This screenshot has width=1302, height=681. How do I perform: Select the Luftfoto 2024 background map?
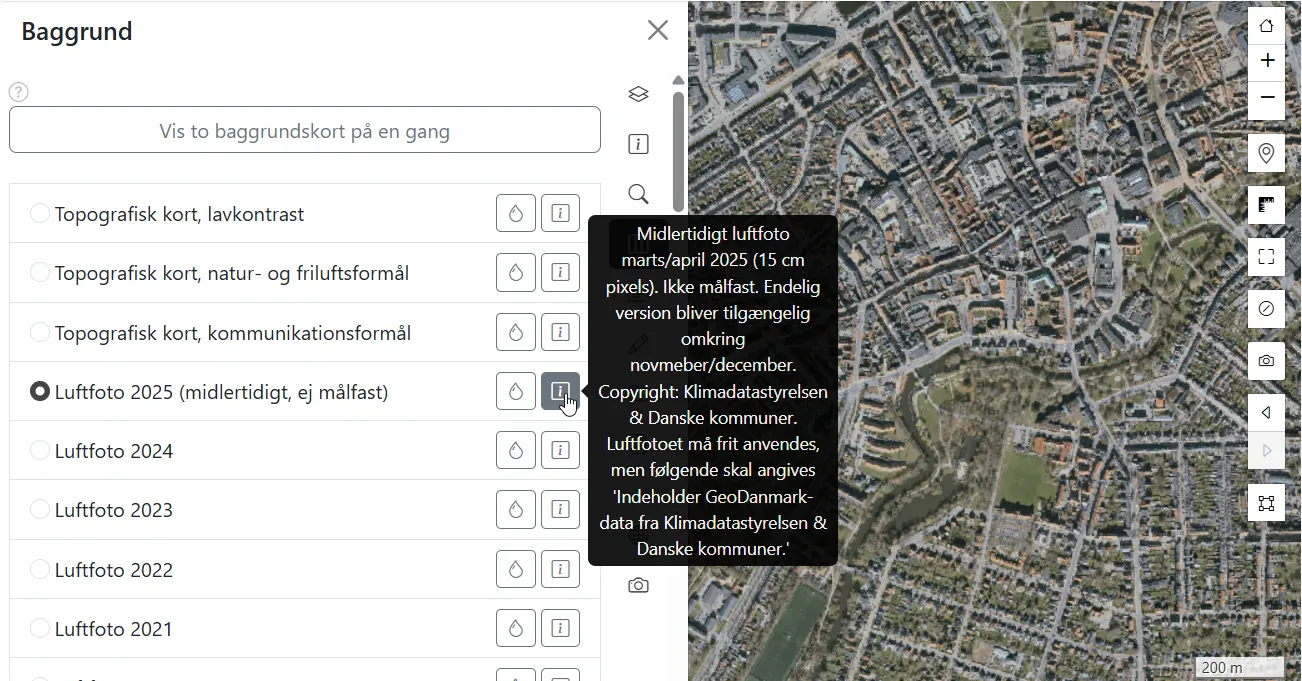(x=40, y=450)
